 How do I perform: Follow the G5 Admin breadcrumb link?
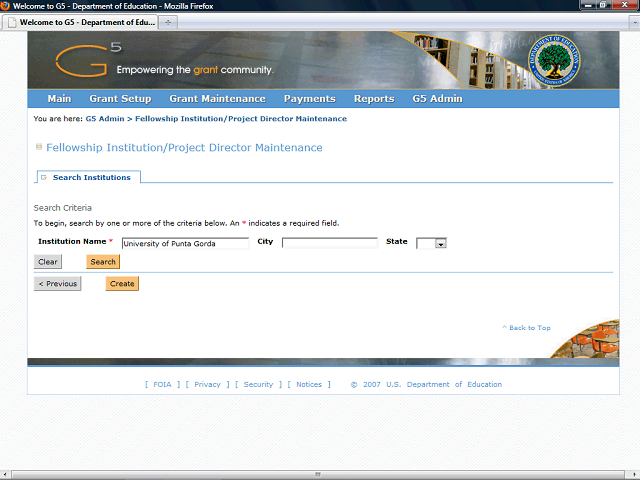coord(105,119)
